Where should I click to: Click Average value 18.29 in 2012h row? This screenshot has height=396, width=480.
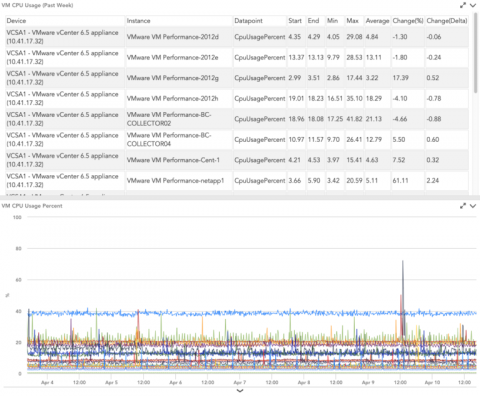(374, 98)
